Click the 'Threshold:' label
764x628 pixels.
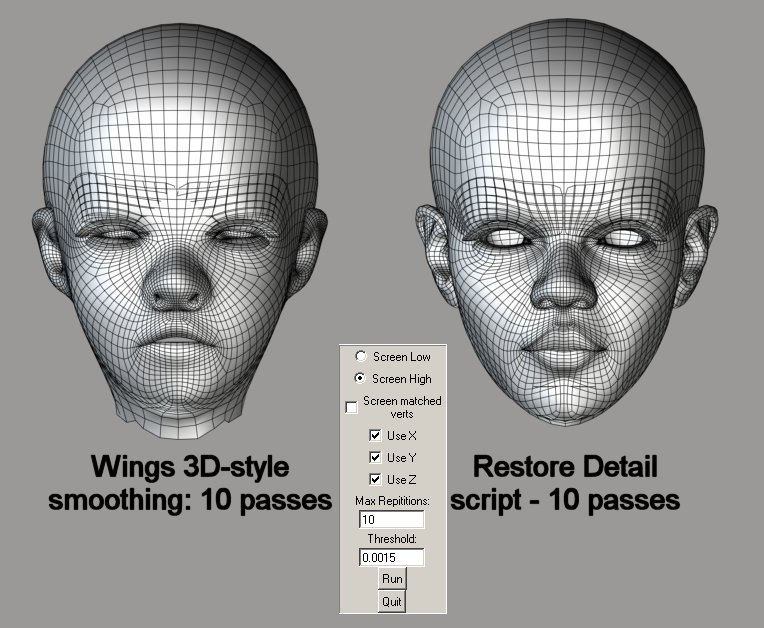[392, 539]
